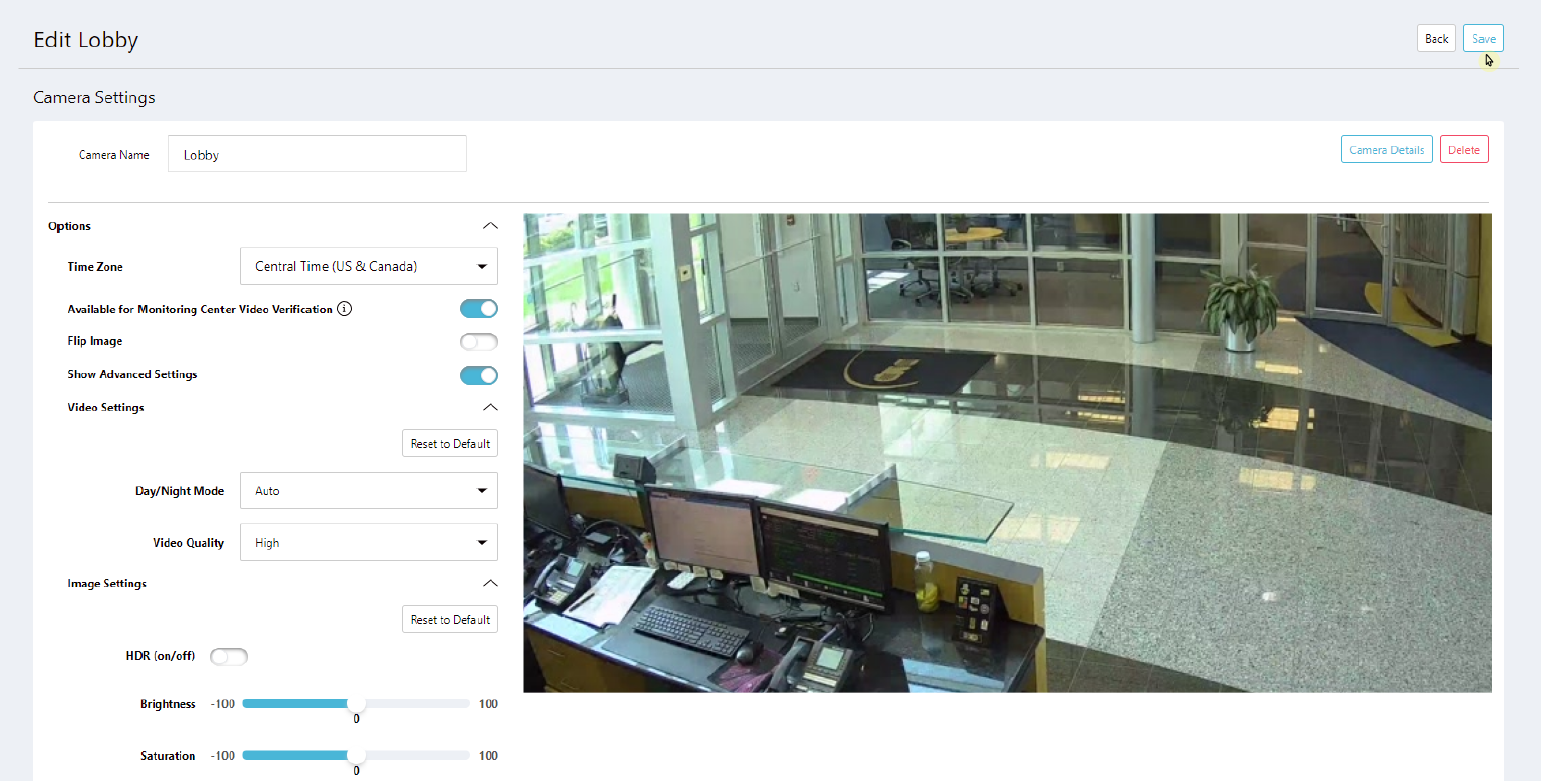Open Camera Details
Viewport: 1541px width, 781px height.
[1386, 150]
